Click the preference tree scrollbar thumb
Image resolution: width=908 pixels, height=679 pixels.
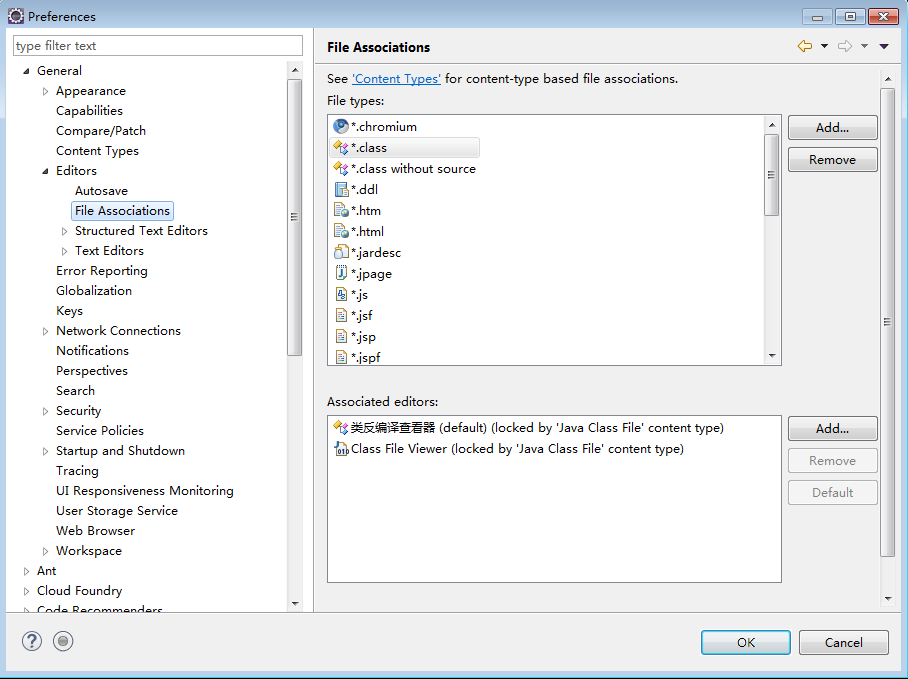tap(295, 217)
